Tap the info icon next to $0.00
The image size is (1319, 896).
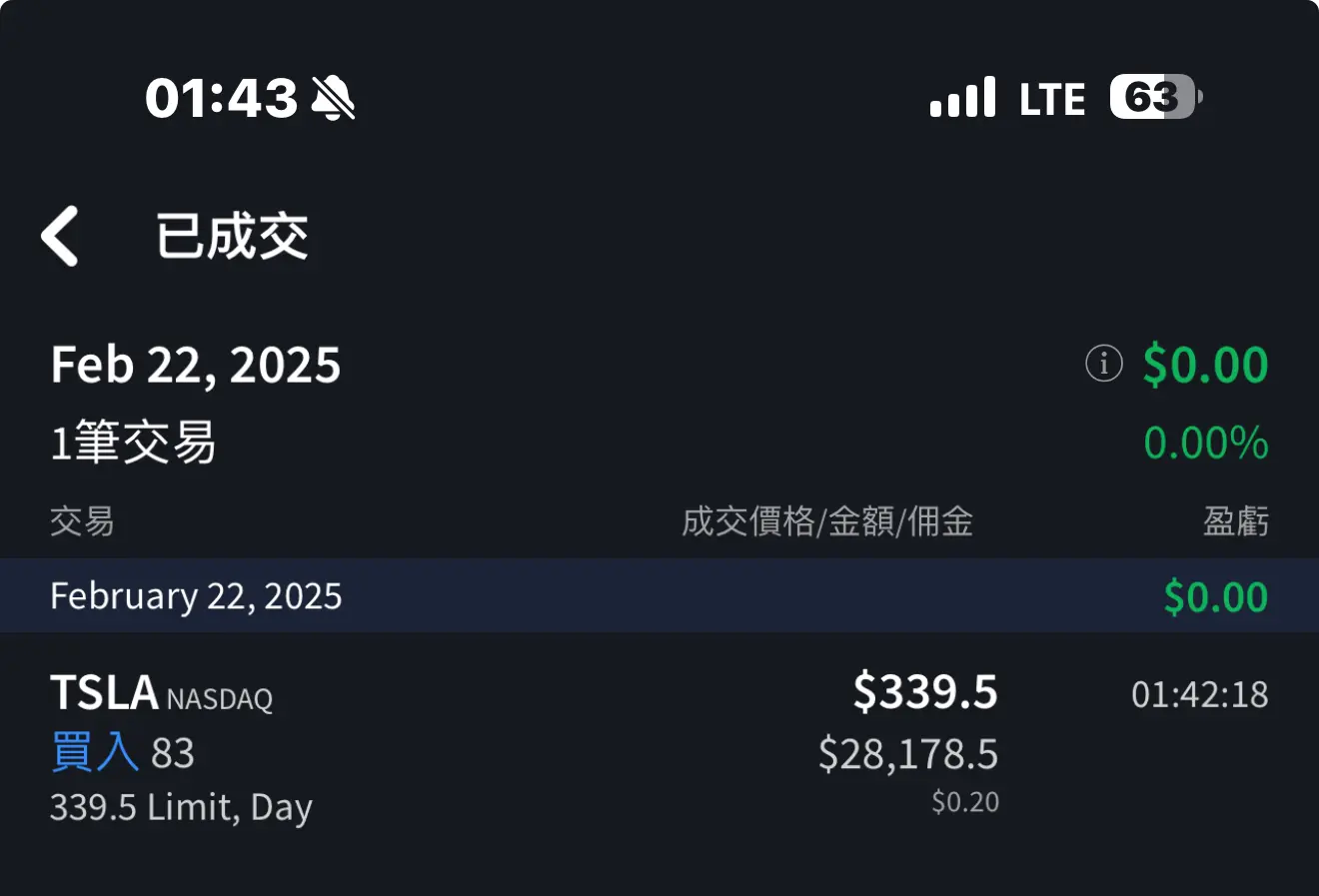coord(1102,364)
